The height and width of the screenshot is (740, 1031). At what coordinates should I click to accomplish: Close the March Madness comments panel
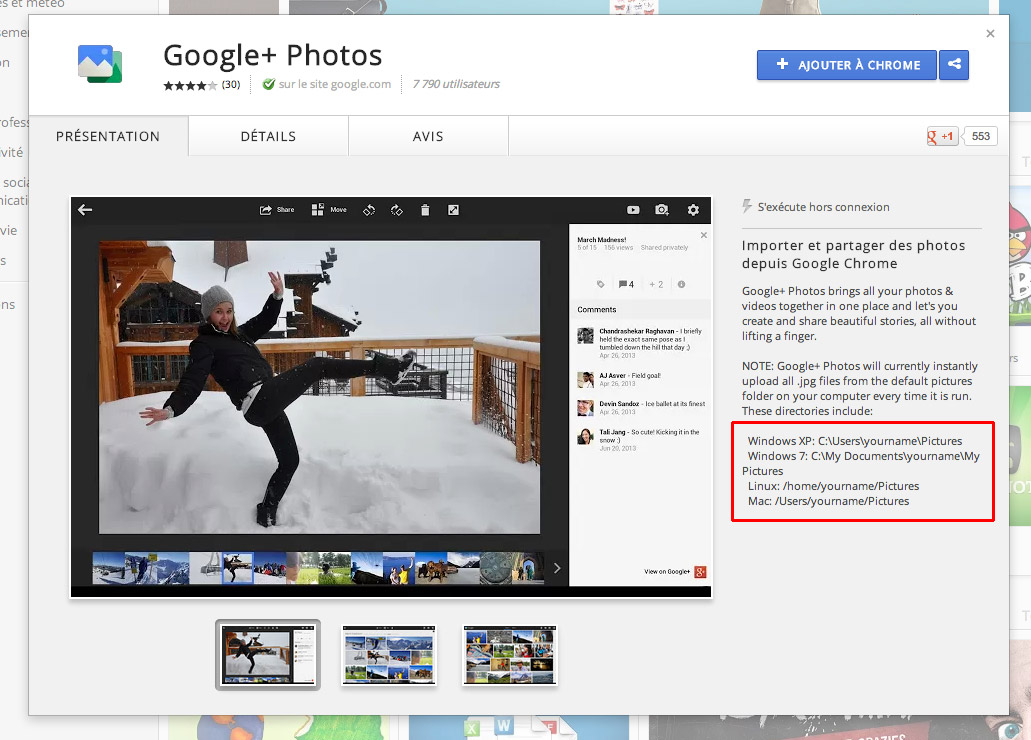tap(704, 235)
